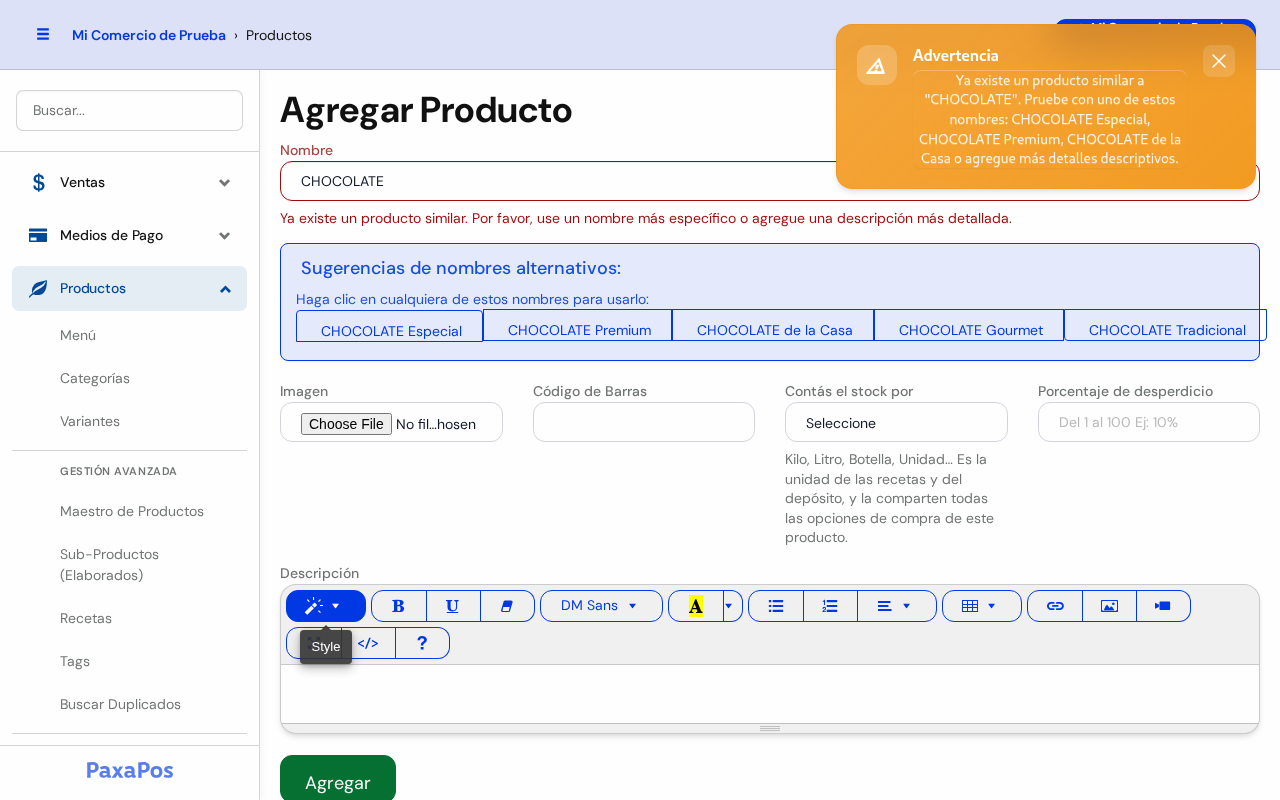Image resolution: width=1280 pixels, height=800 pixels.
Task: Open the Contás el stock por dropdown
Action: tap(896, 422)
